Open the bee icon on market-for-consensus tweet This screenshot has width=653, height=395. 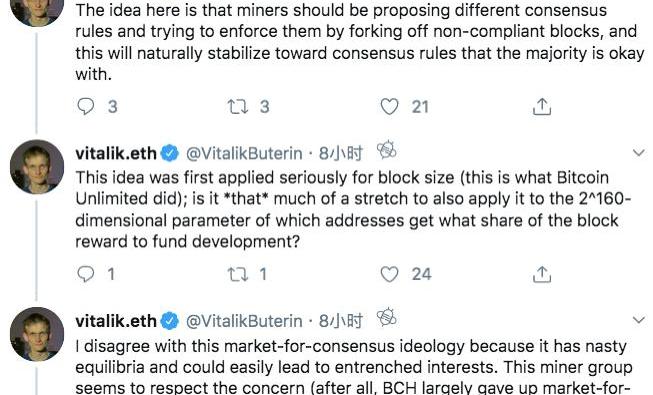click(x=386, y=318)
